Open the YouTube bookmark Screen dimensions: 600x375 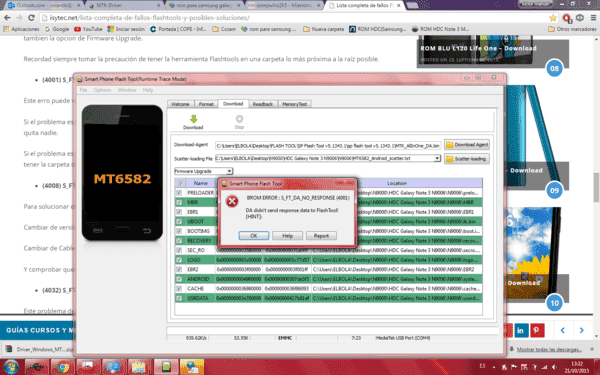click(88, 29)
